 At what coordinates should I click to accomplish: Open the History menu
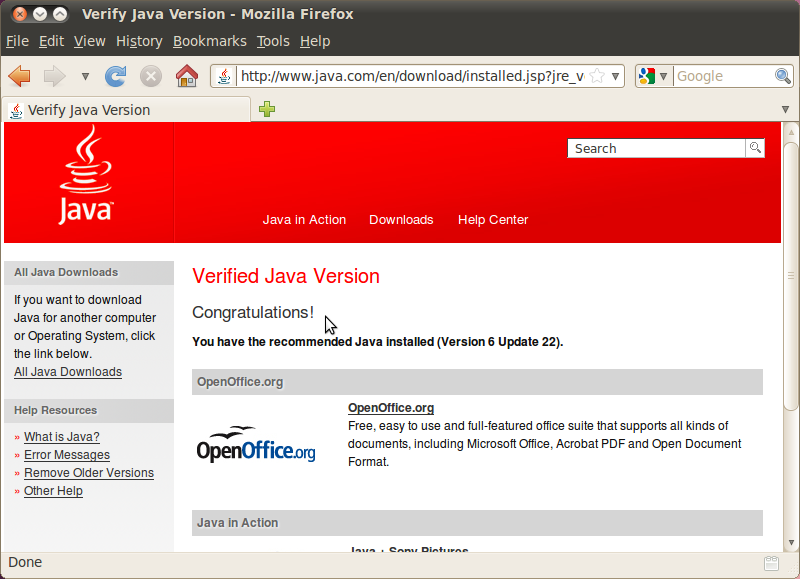coord(139,41)
